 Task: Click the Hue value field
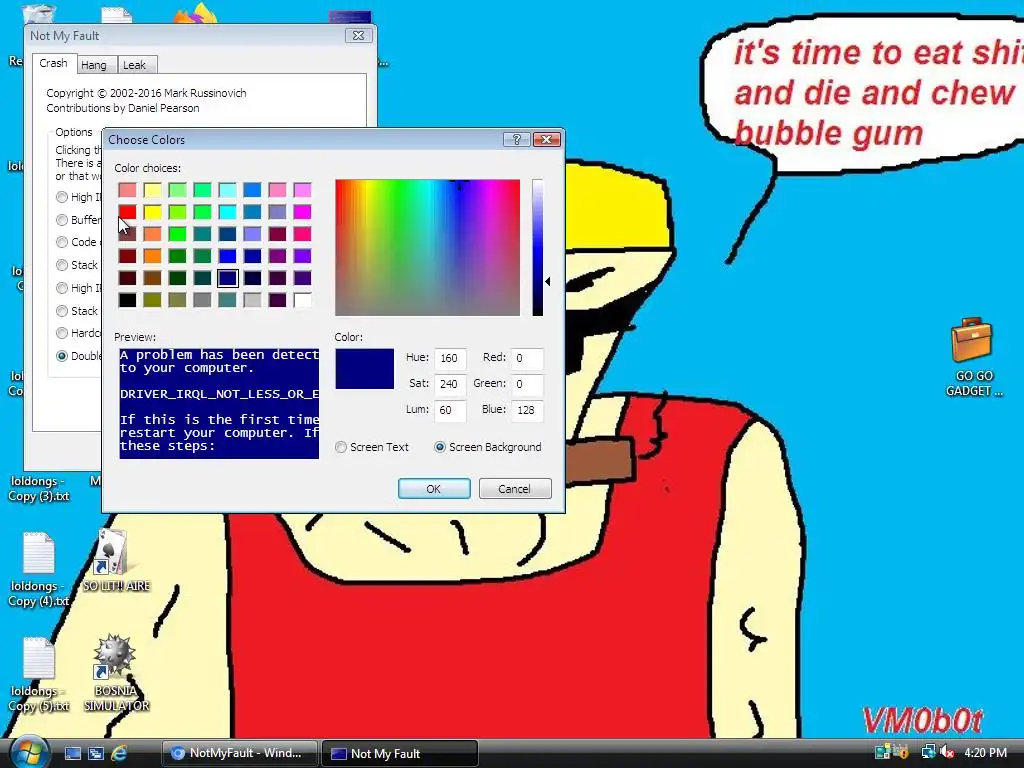(449, 358)
